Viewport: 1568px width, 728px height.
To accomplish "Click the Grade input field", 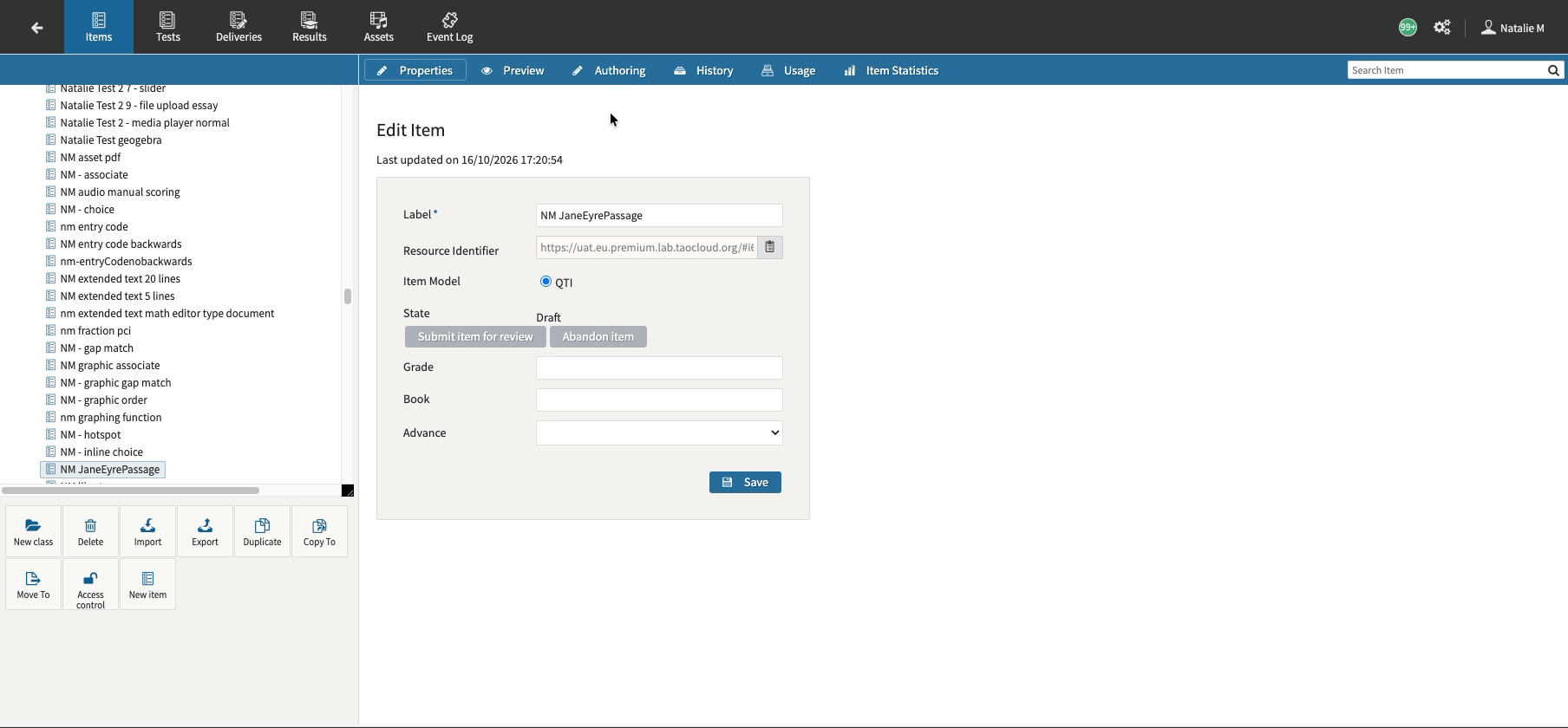I will 659,367.
